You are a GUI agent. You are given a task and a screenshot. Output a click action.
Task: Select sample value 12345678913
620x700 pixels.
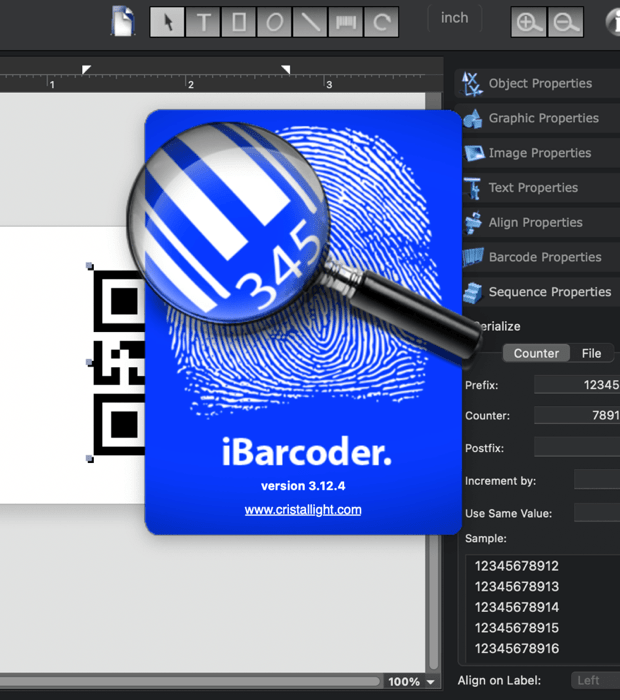click(516, 586)
